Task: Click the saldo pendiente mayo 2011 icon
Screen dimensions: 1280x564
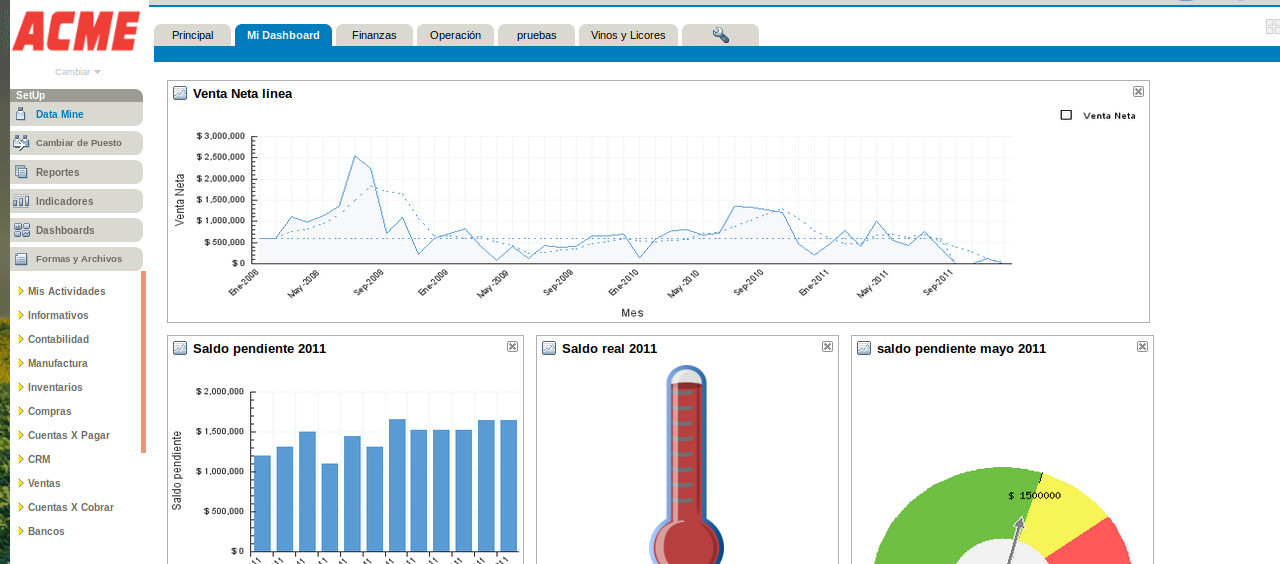Action: pos(864,348)
